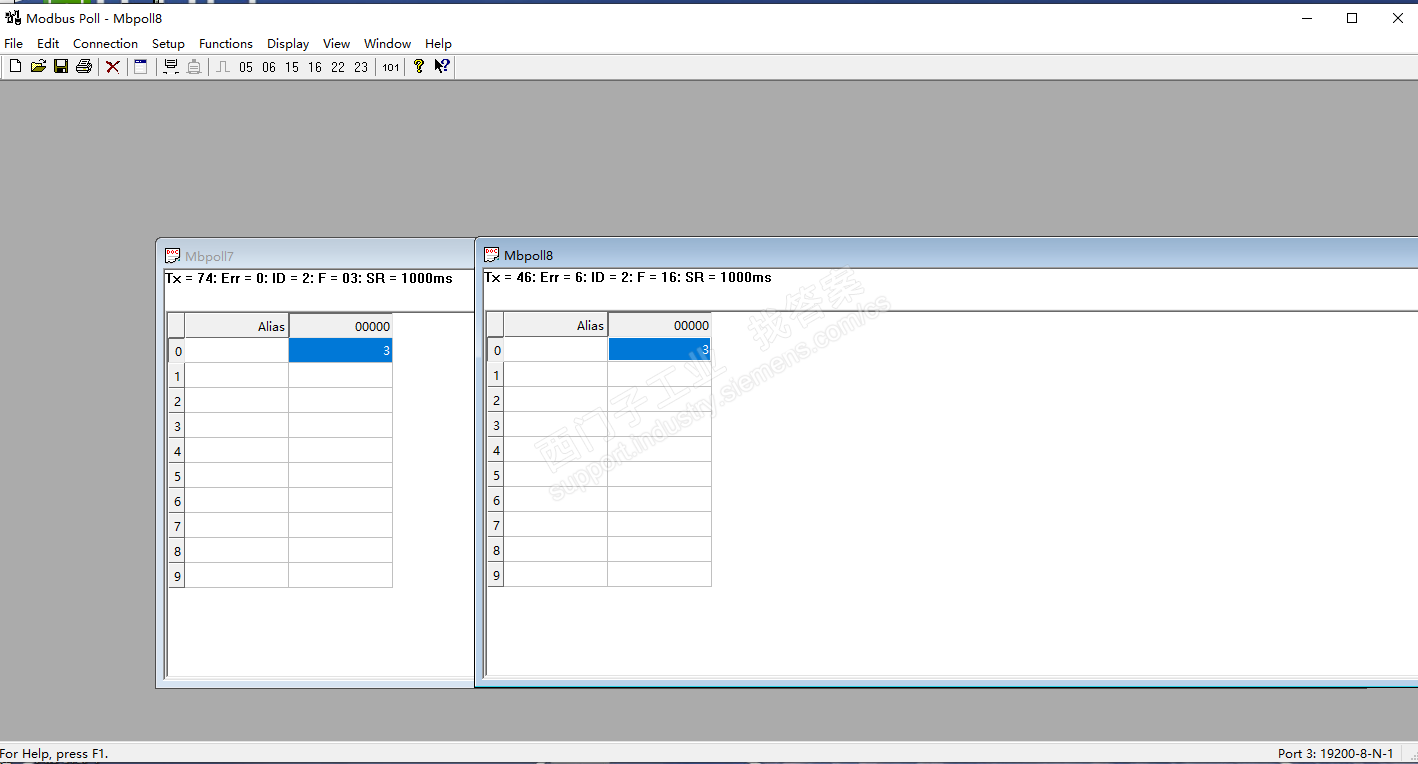Screen dimensions: 1418x764
Task: Click the Connect toolbar icon
Action: click(x=171, y=67)
